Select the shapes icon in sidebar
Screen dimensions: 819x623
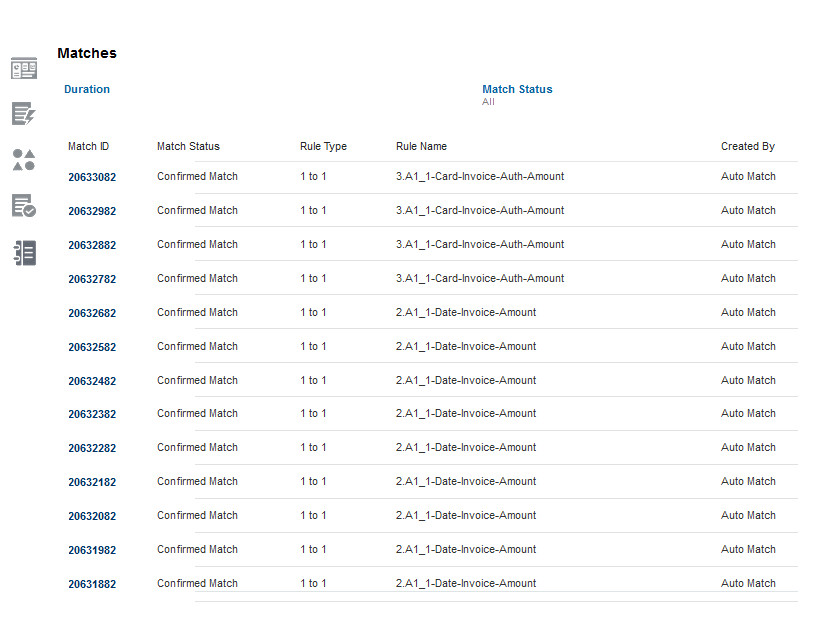[24, 160]
